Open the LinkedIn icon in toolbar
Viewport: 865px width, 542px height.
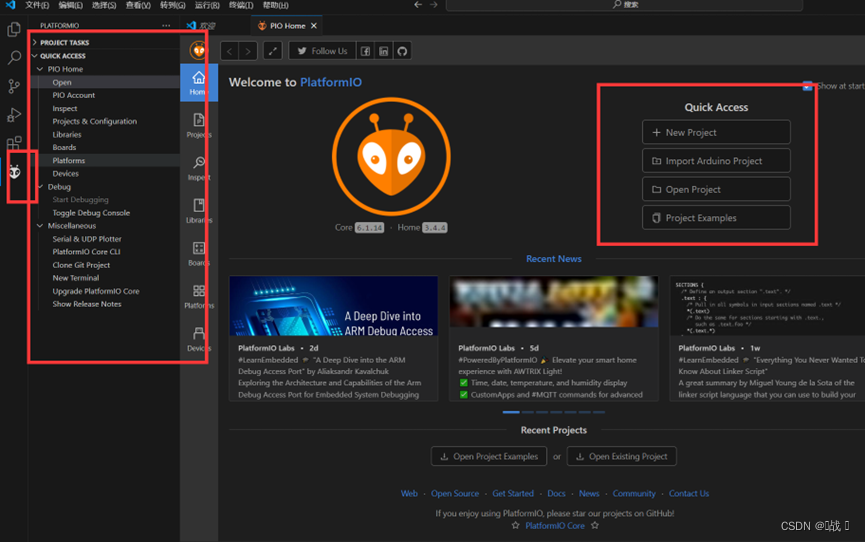[383, 51]
